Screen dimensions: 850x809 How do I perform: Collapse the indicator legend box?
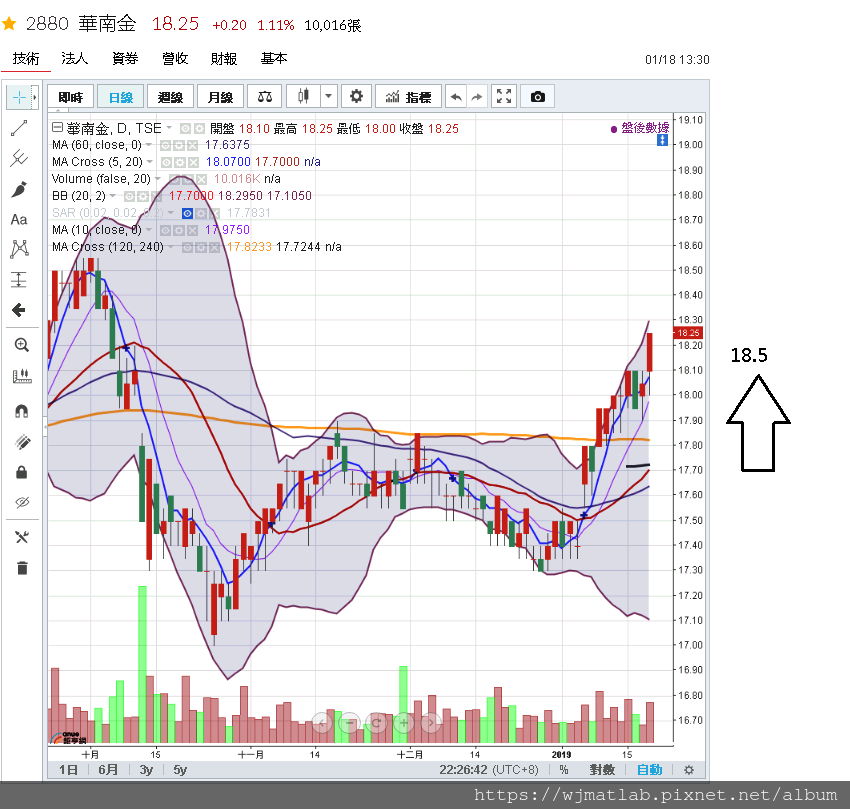point(56,128)
